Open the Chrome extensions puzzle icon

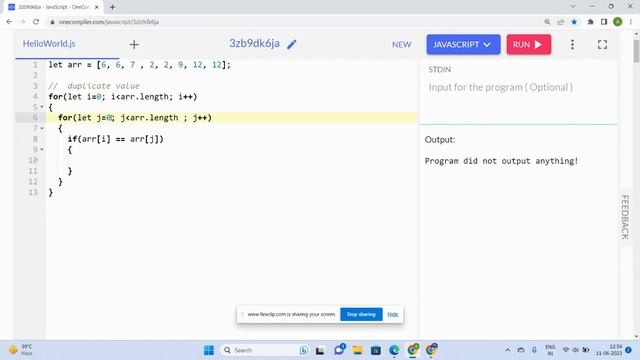point(590,22)
